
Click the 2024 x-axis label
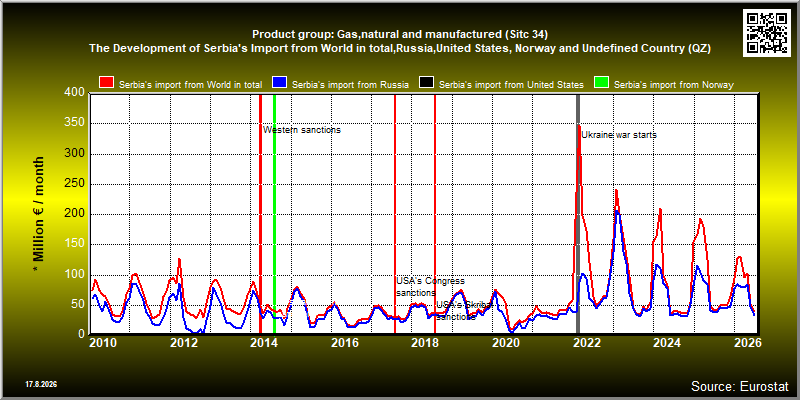coord(668,343)
